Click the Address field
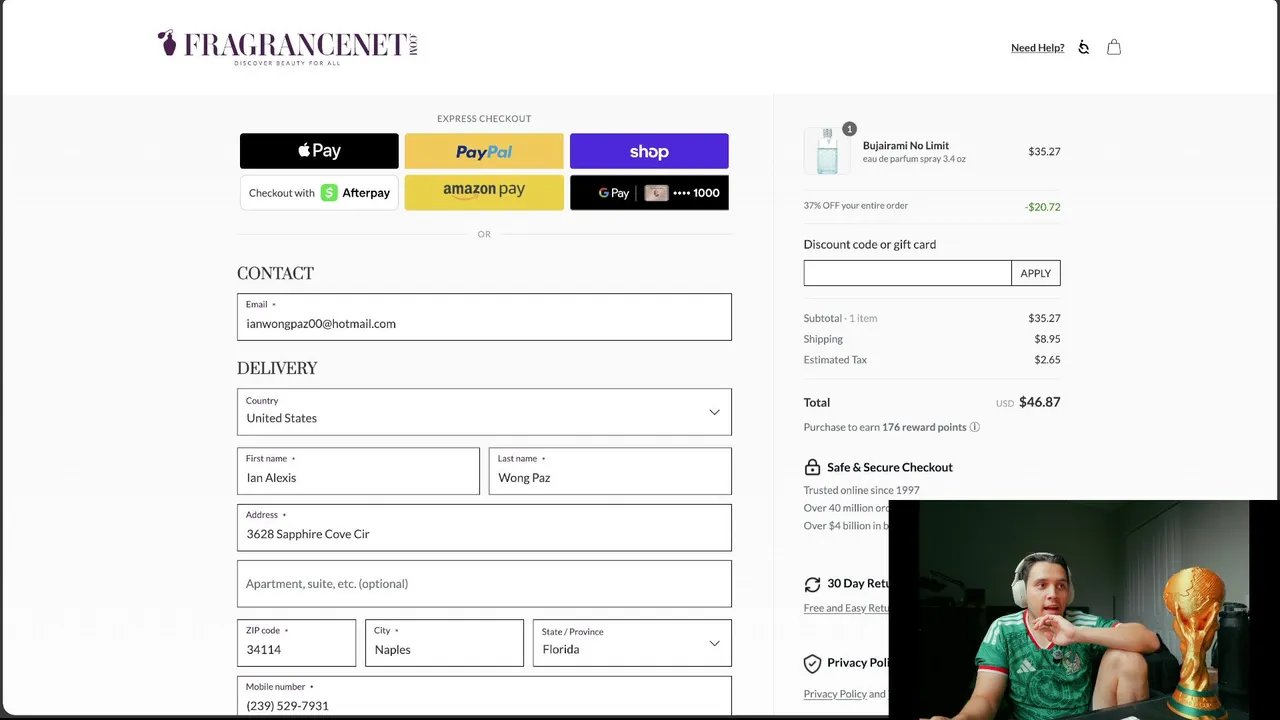This screenshot has height=720, width=1280. tap(484, 528)
